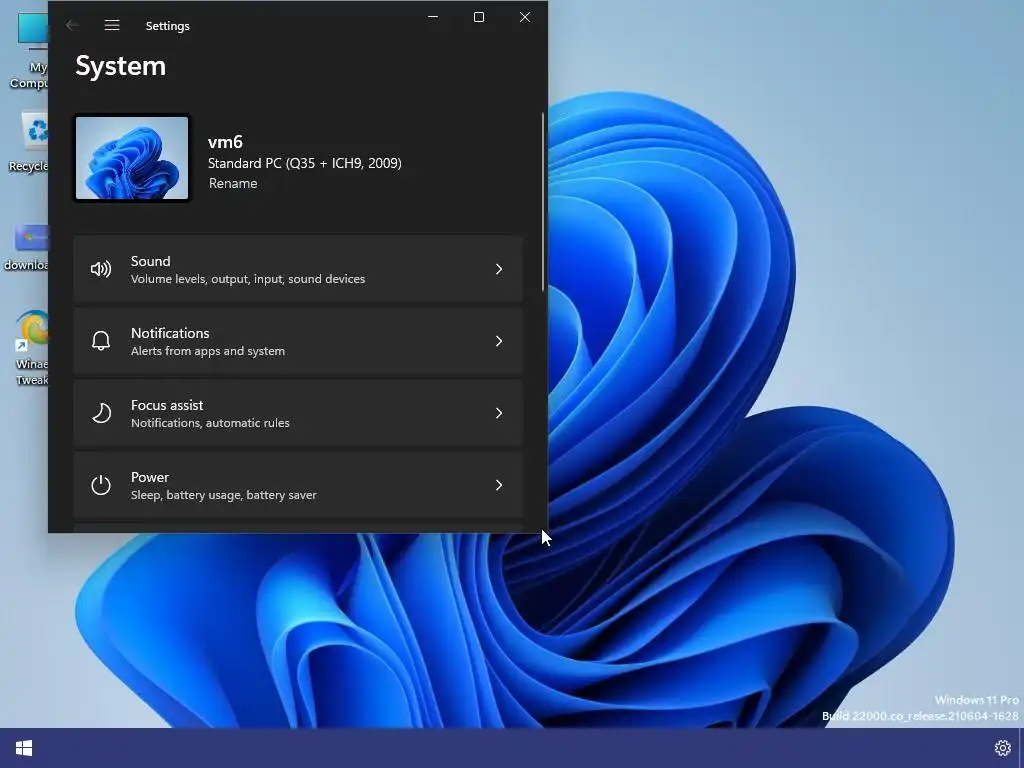Image resolution: width=1024 pixels, height=768 pixels.
Task: Click the Power icon
Action: [101, 485]
